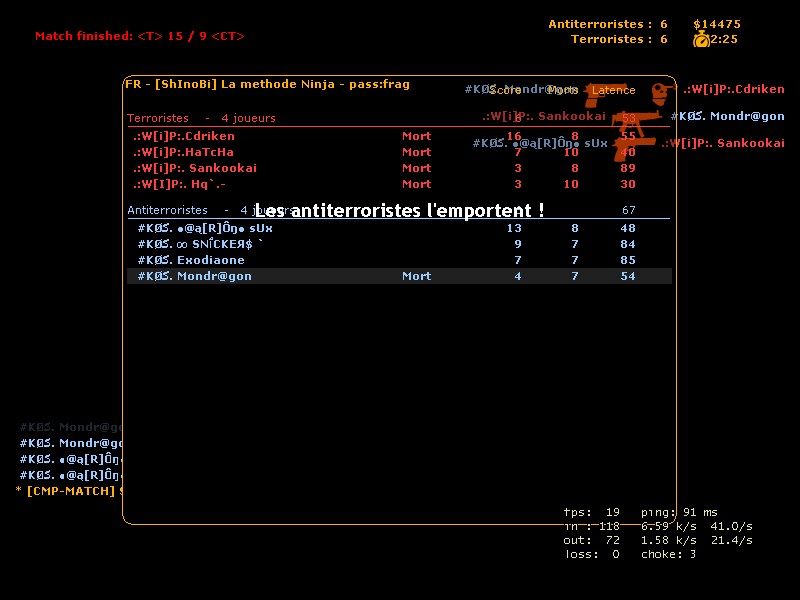This screenshot has width=800, height=600.
Task: Click the 'choke: 3' net graph value
Action: [x=668, y=555]
